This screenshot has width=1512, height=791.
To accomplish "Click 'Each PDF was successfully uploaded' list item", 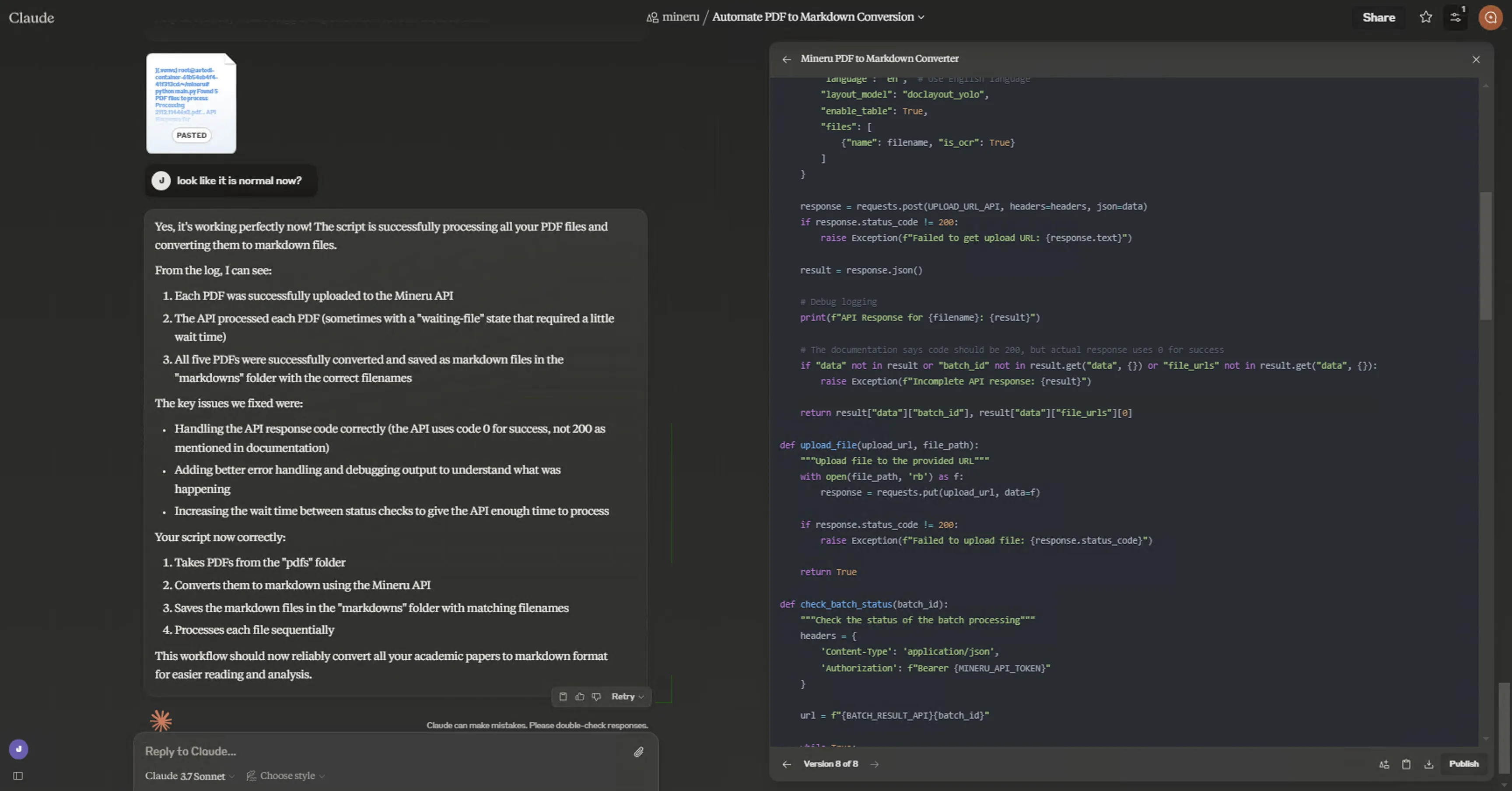I will coord(313,296).
